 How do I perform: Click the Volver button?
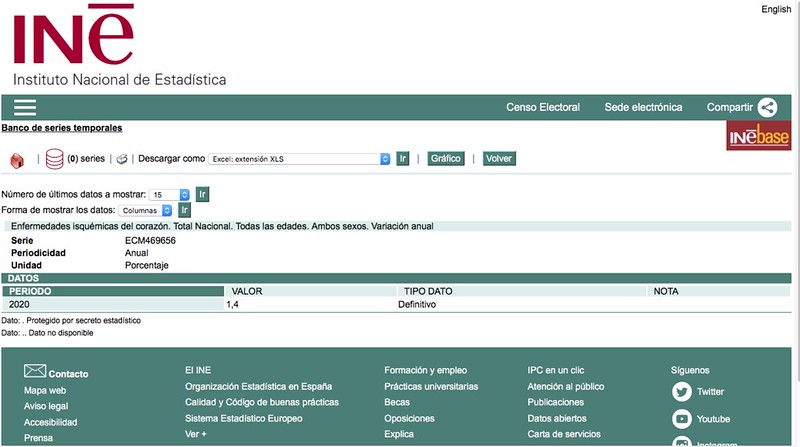click(499, 159)
